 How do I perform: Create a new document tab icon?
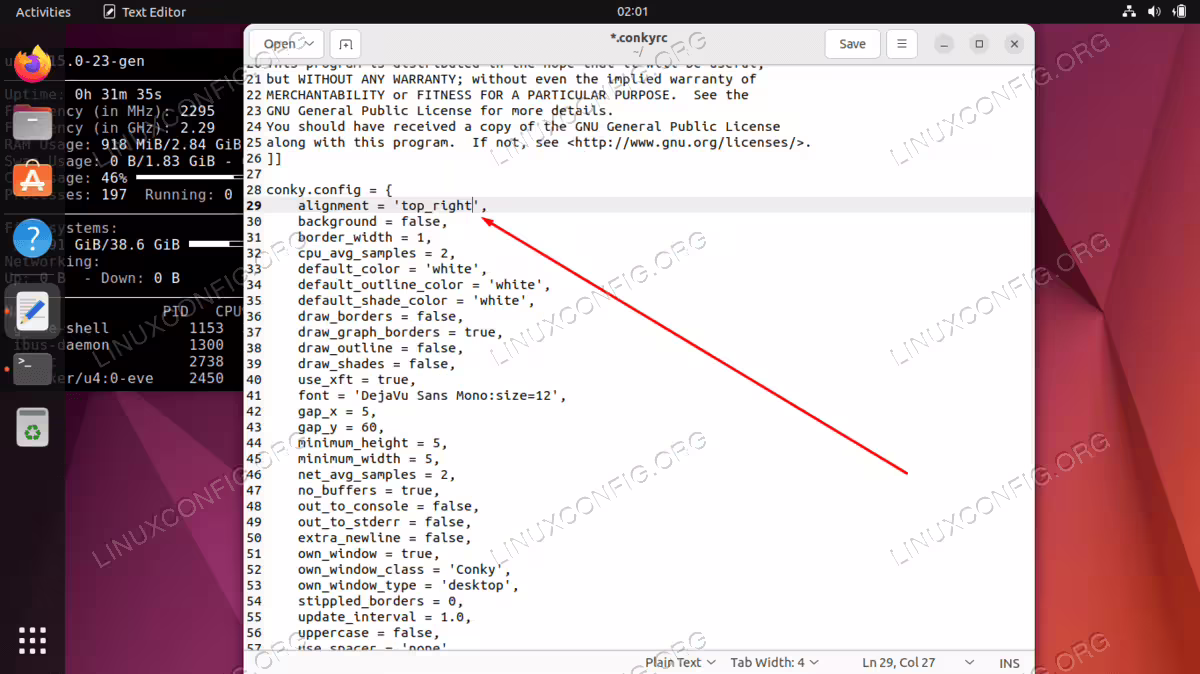[345, 44]
